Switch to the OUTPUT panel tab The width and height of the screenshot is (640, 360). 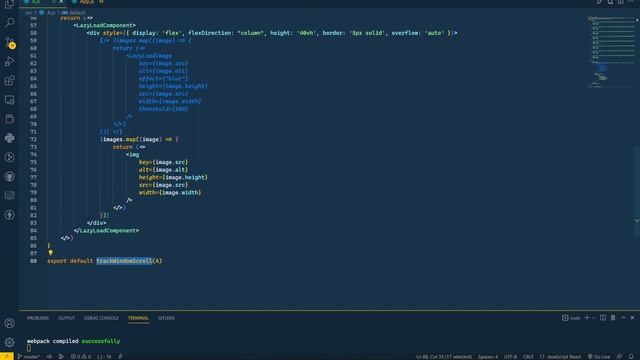(x=66, y=318)
